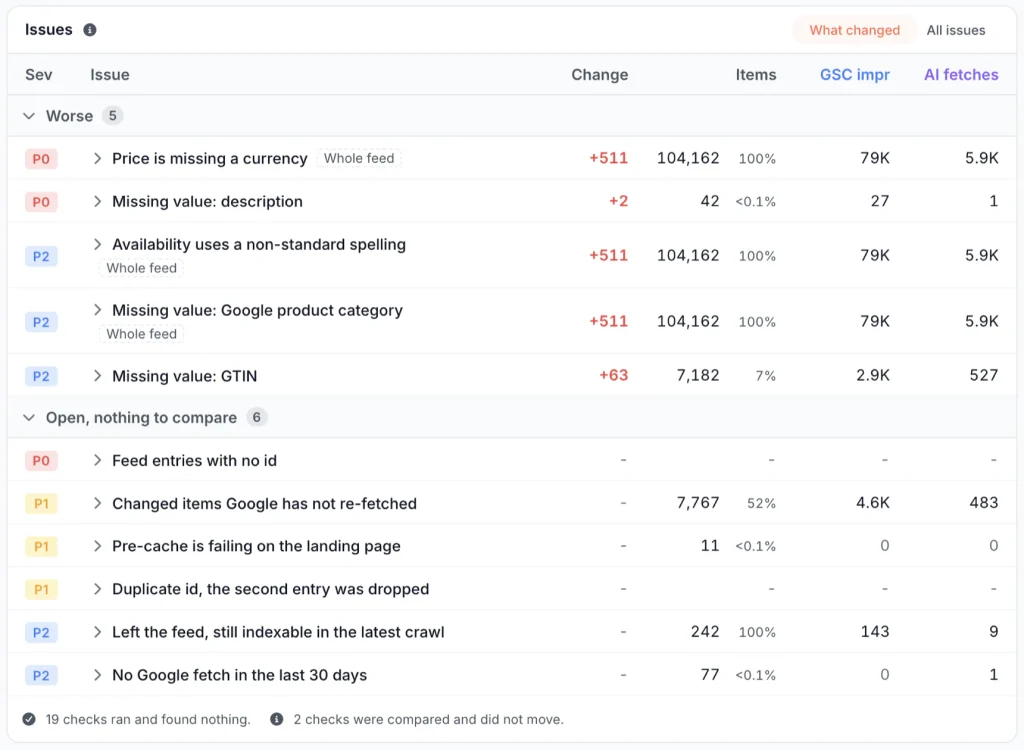Click 483 AI fetches value

[984, 503]
